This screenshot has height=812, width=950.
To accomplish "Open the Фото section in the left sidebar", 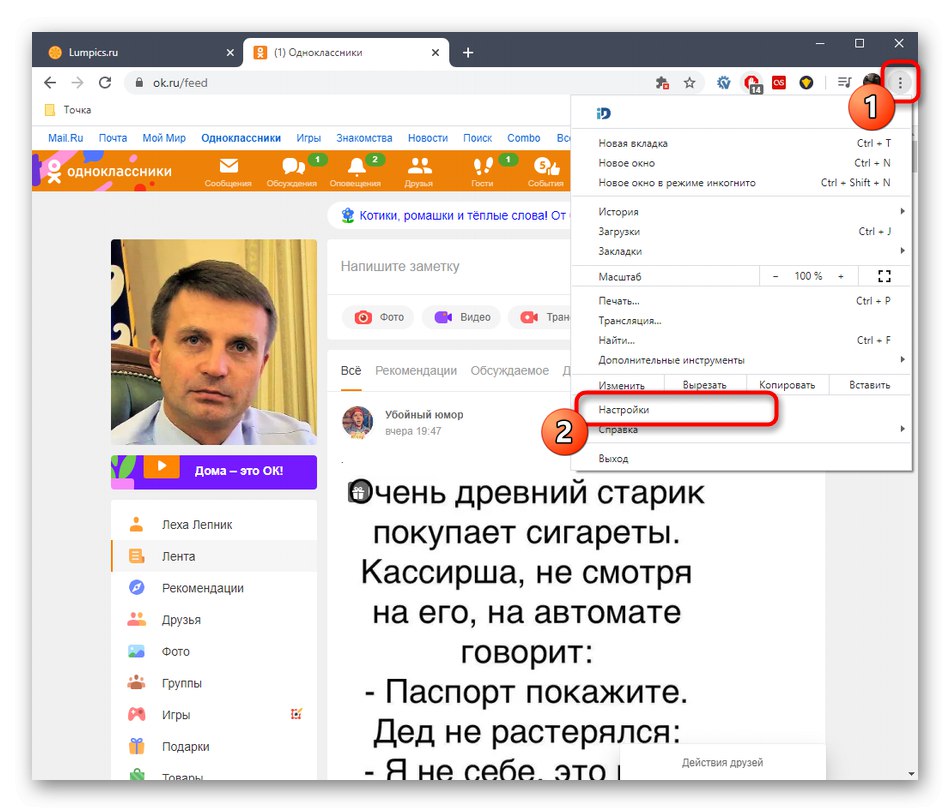I will tap(174, 651).
